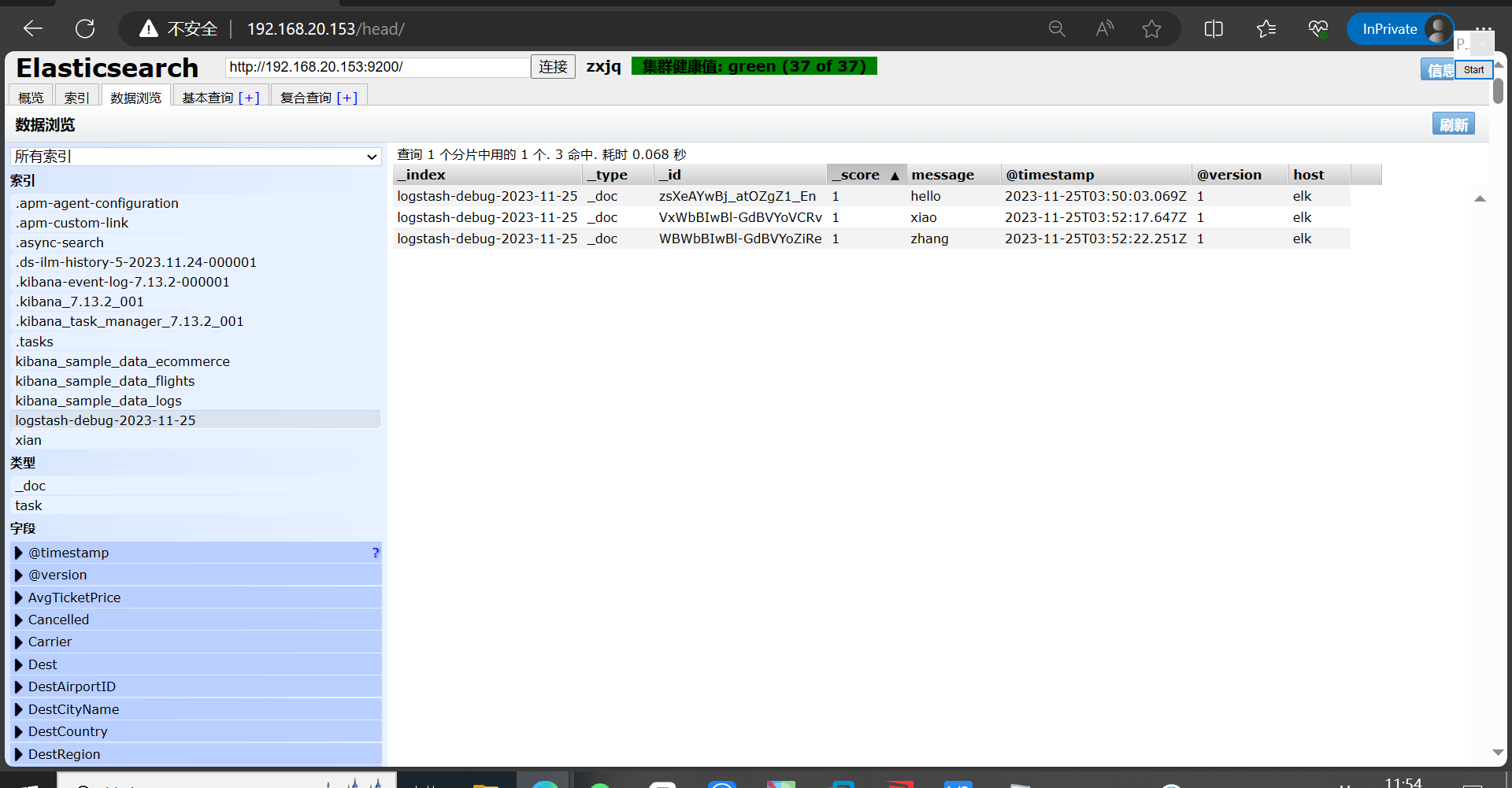Click the 刷新 refresh button
This screenshot has width=1512, height=788.
click(1453, 124)
